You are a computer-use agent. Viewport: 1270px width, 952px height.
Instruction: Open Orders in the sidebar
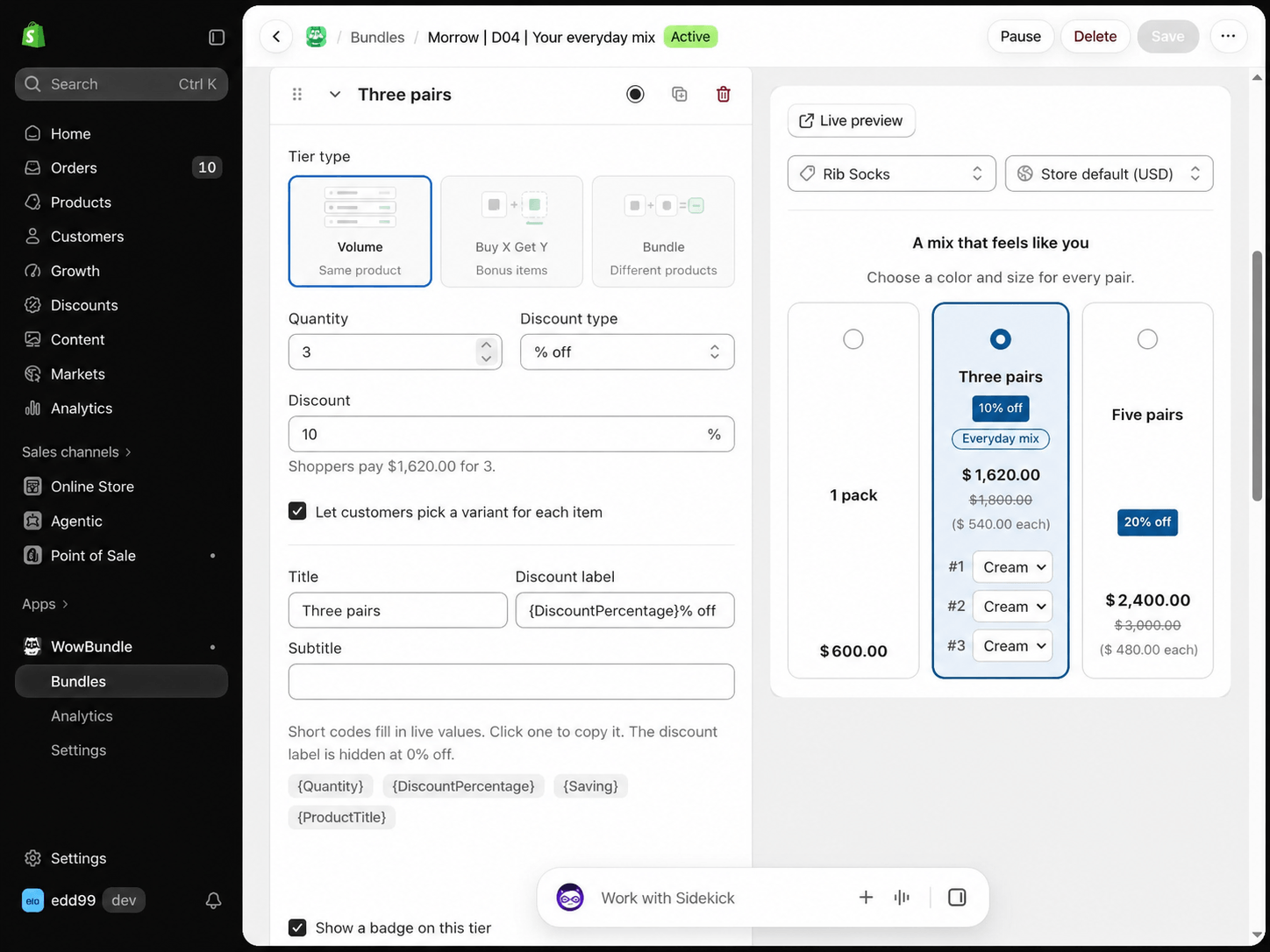coord(121,167)
